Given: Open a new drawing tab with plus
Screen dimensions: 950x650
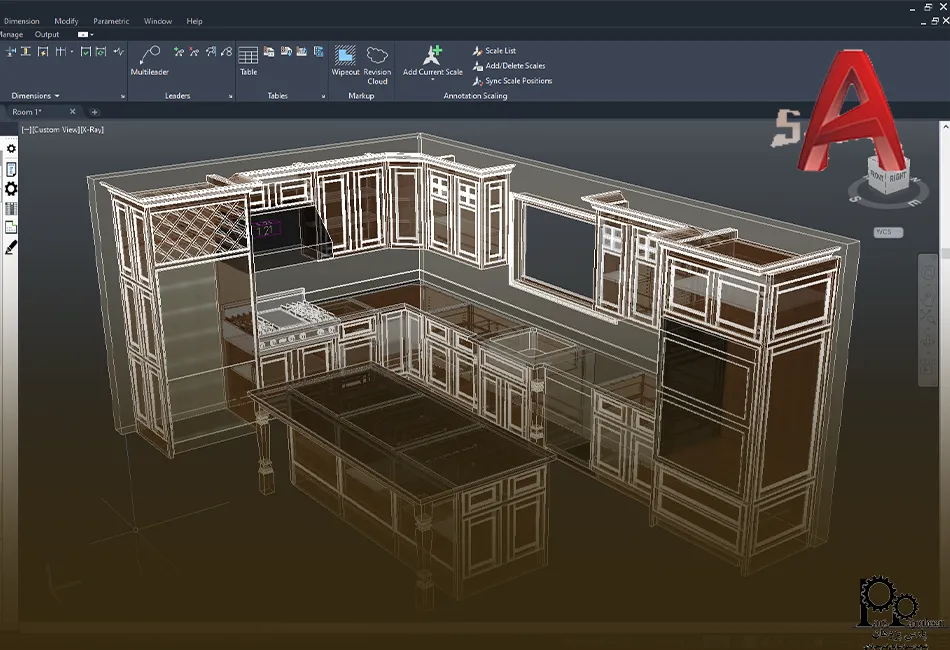Looking at the screenshot, I should point(95,112).
